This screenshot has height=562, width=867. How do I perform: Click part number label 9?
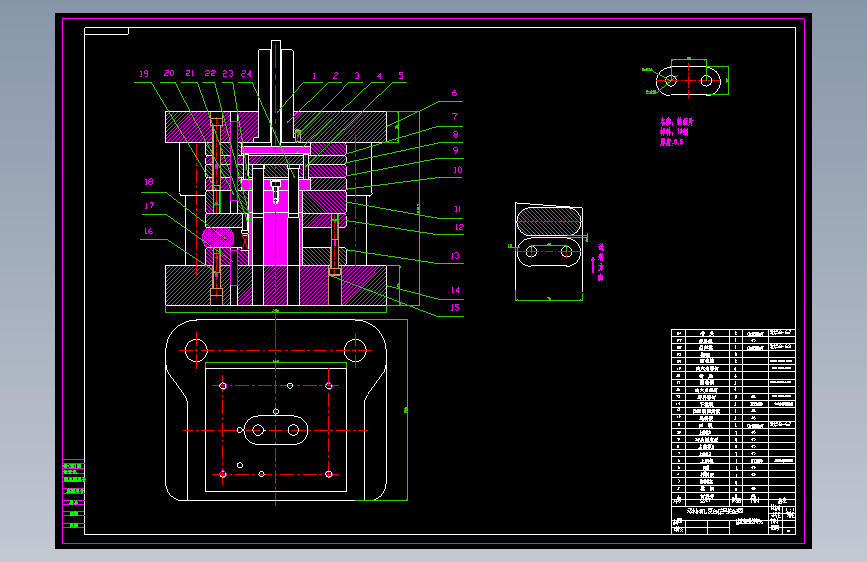(x=456, y=150)
